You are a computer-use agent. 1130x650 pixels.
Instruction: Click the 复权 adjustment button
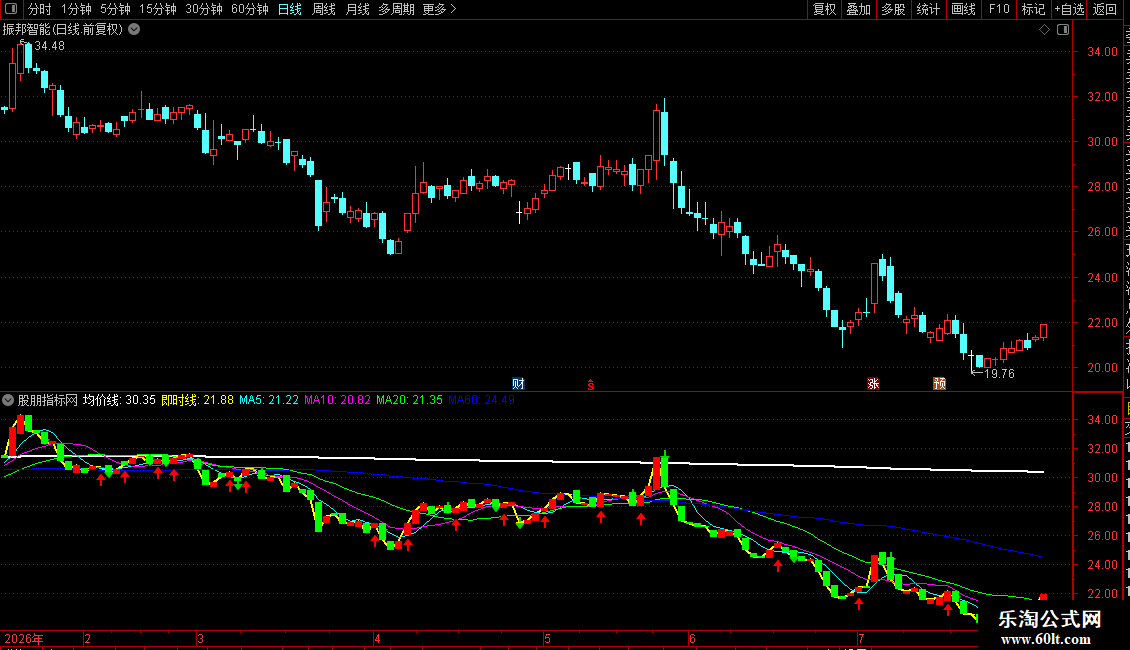pyautogui.click(x=824, y=9)
